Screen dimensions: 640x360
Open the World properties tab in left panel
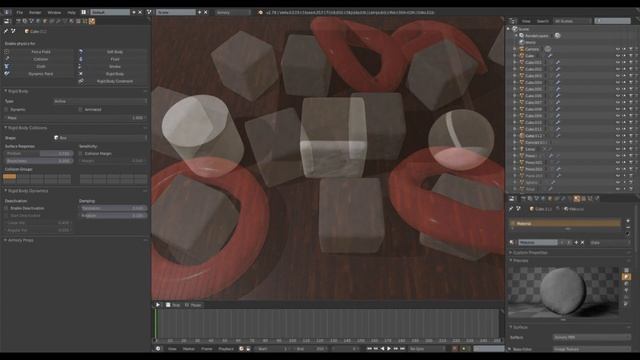(x=38, y=21)
